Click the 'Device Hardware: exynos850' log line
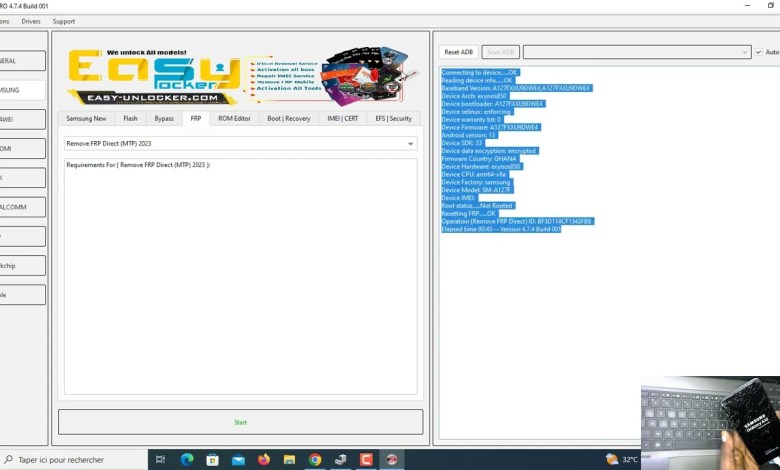The image size is (780, 470). tap(482, 167)
